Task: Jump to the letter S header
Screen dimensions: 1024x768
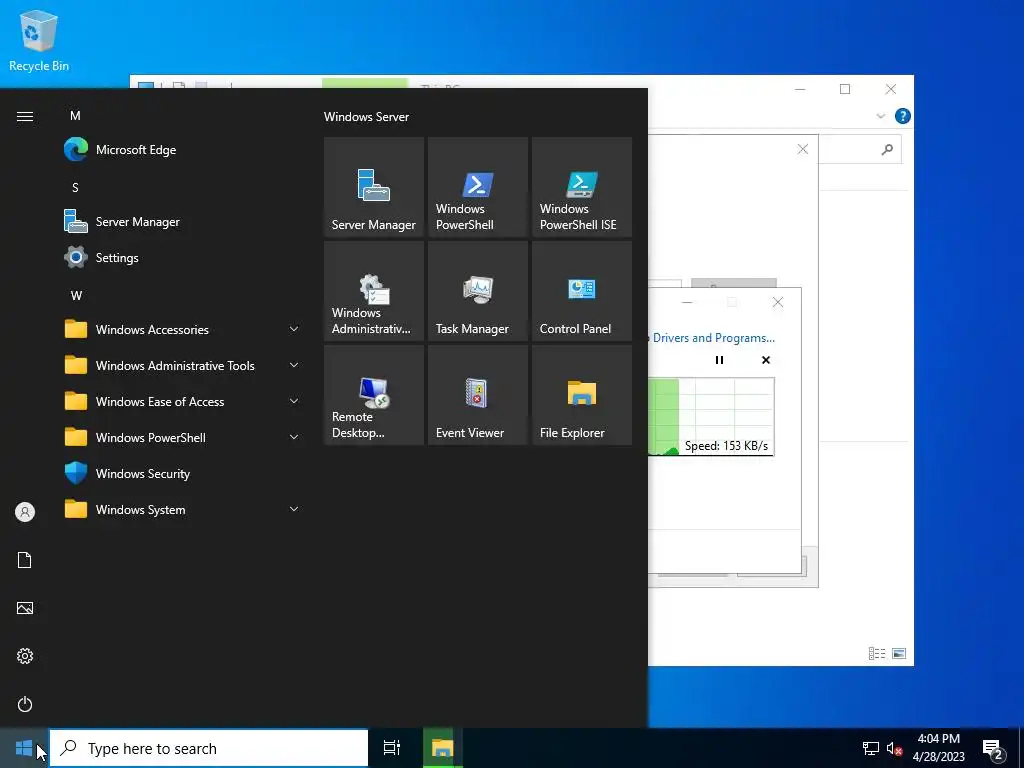Action: tap(75, 188)
